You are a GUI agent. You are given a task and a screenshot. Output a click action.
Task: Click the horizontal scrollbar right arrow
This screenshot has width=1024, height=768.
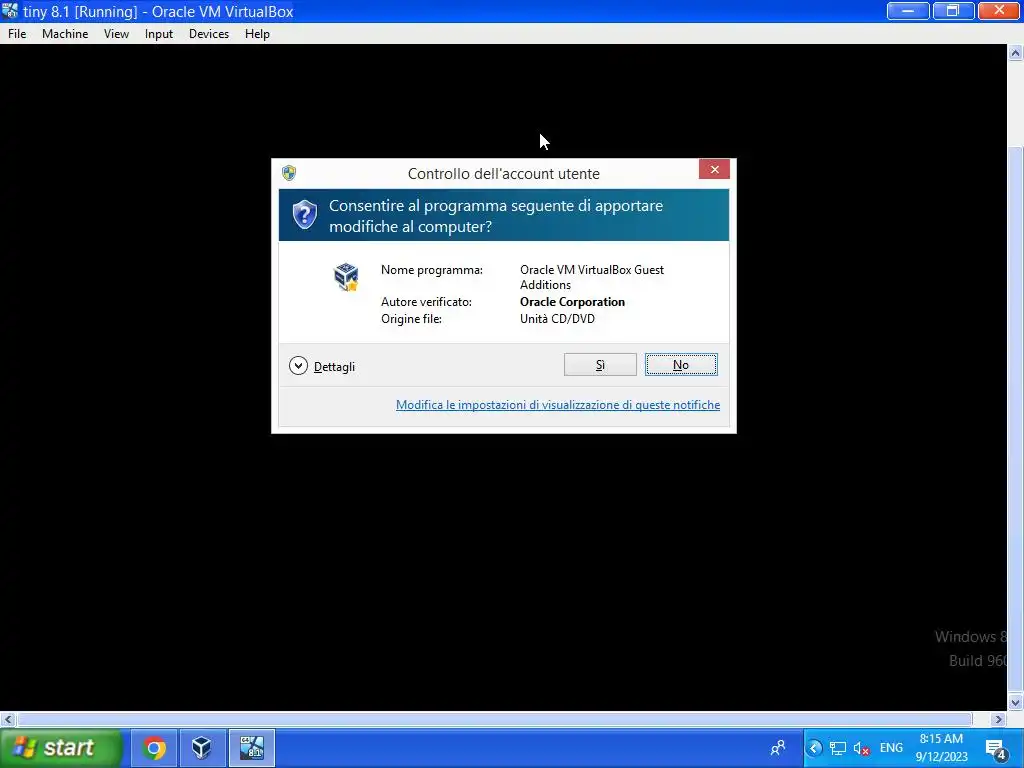[x=999, y=719]
